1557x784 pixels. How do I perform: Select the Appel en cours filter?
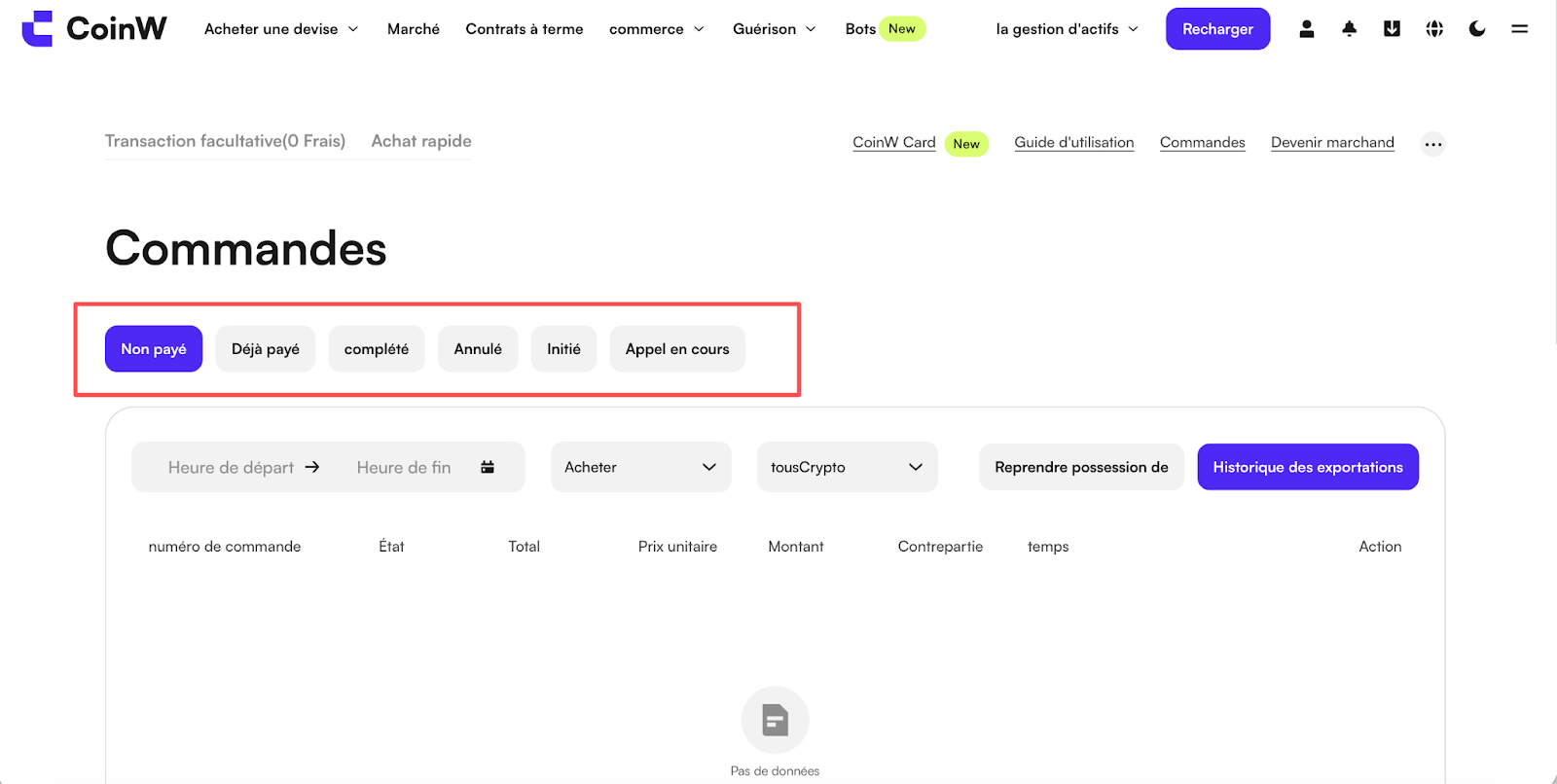point(677,348)
